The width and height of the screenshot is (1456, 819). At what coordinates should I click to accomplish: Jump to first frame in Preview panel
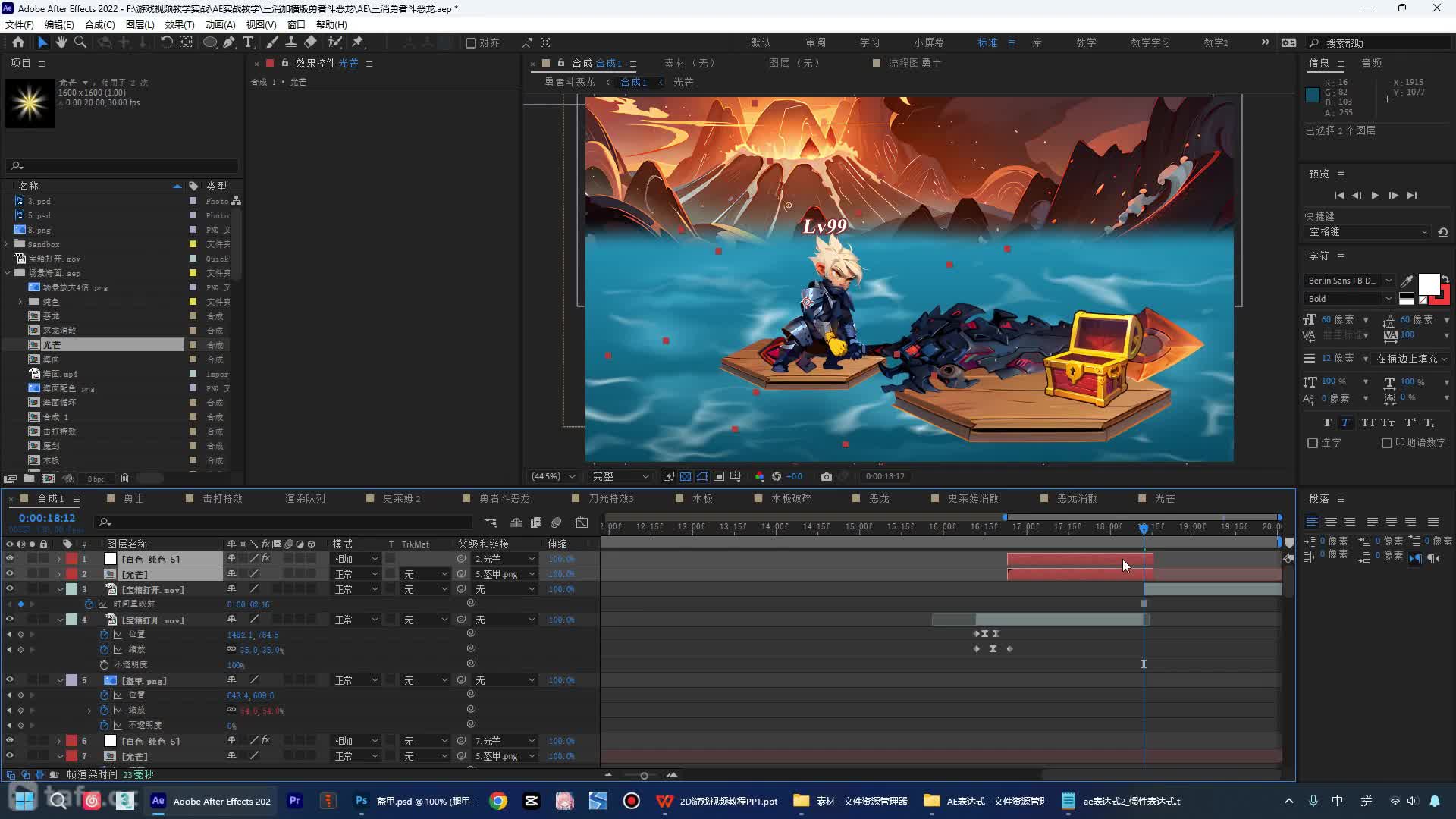pos(1339,196)
